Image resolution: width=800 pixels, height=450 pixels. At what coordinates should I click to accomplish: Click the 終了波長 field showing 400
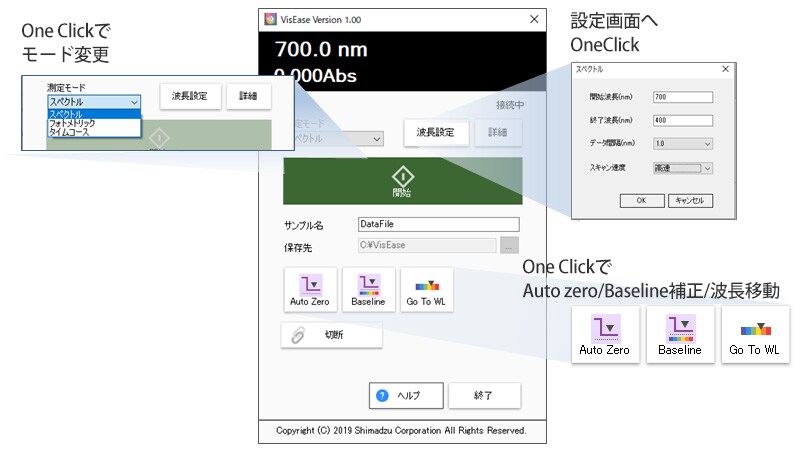[683, 120]
